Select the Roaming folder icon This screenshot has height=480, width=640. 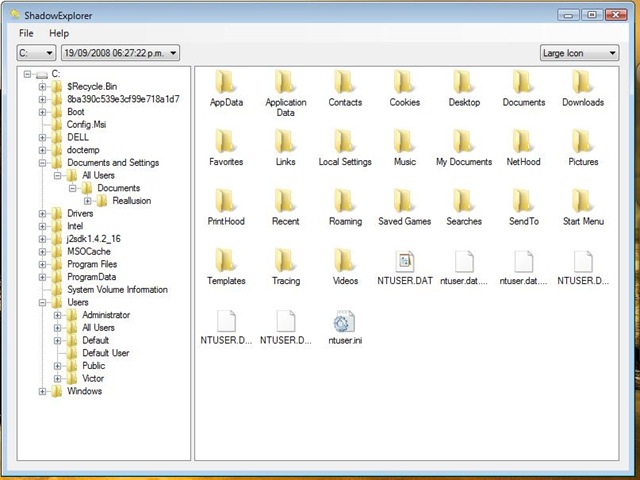(x=345, y=201)
